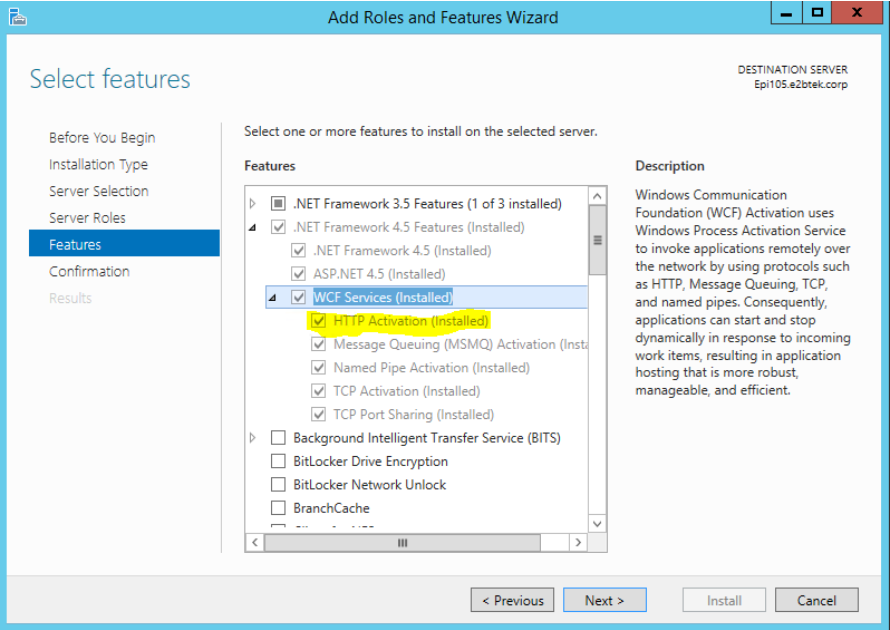This screenshot has width=890, height=630.
Task: Click the Next button
Action: pos(604,600)
